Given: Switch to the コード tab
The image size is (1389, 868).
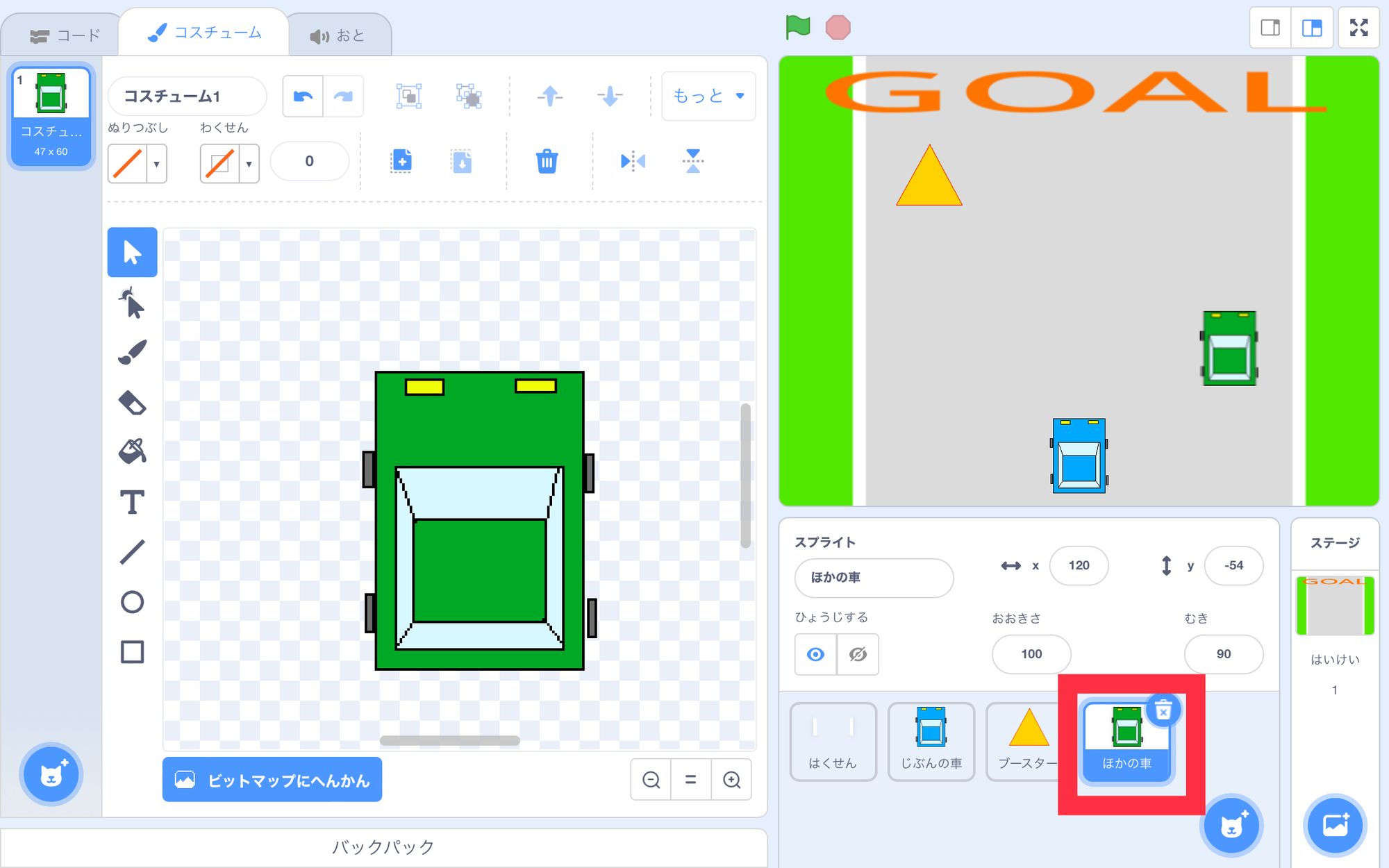Looking at the screenshot, I should pyautogui.click(x=65, y=35).
